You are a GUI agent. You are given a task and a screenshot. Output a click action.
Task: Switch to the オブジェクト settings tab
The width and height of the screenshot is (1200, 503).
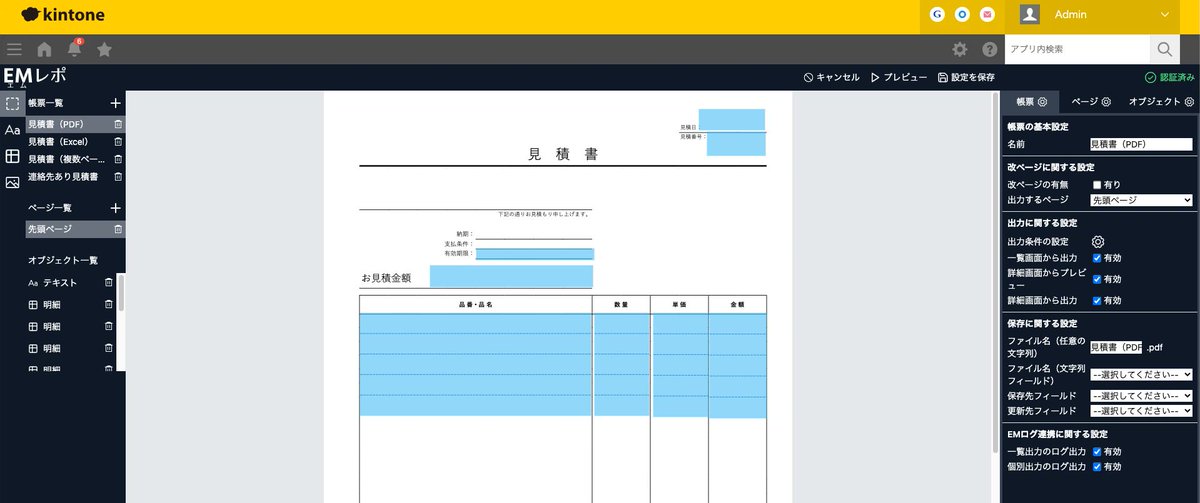(1161, 102)
